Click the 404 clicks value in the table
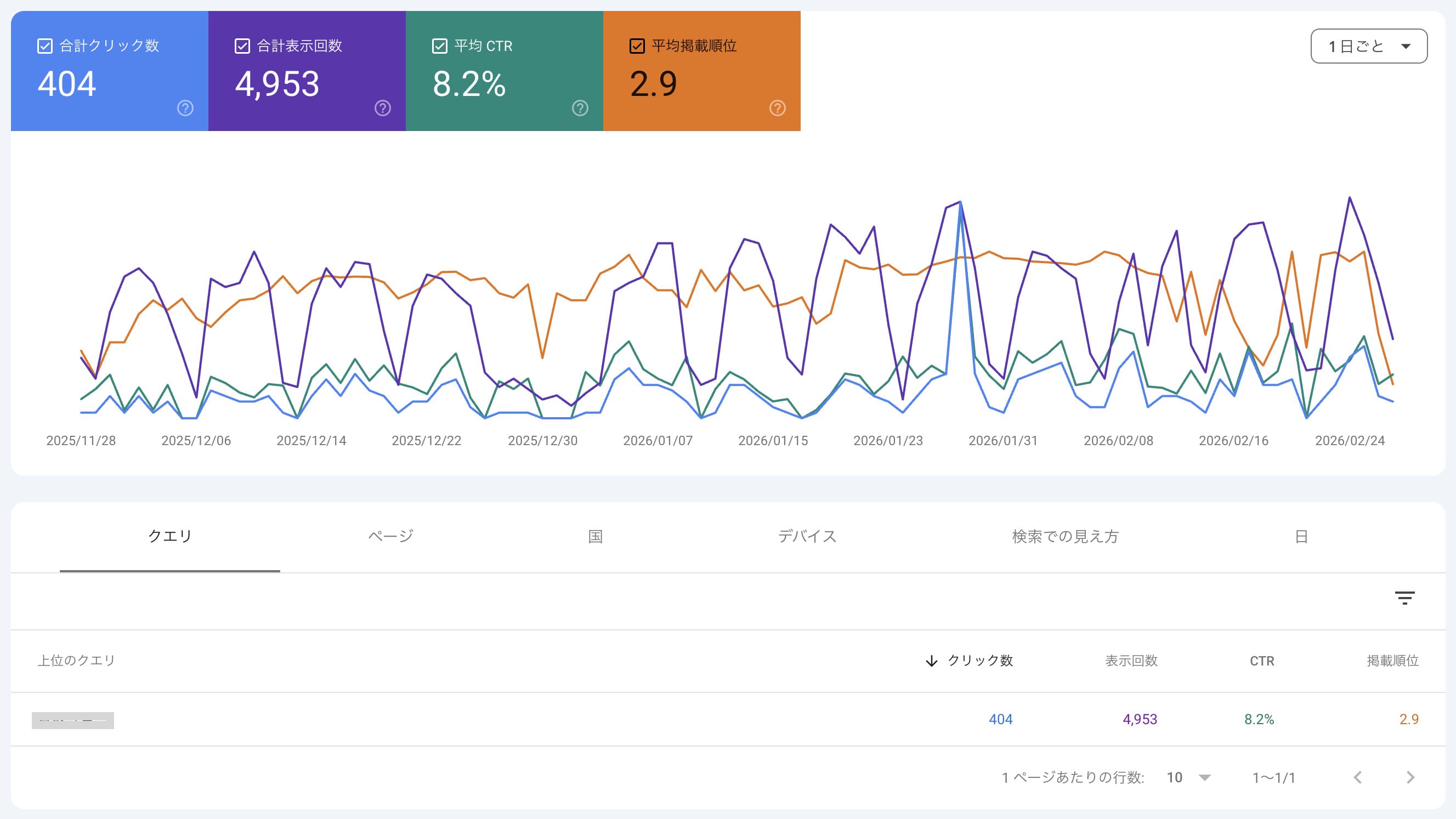This screenshot has height=819, width=1456. pos(1000,720)
